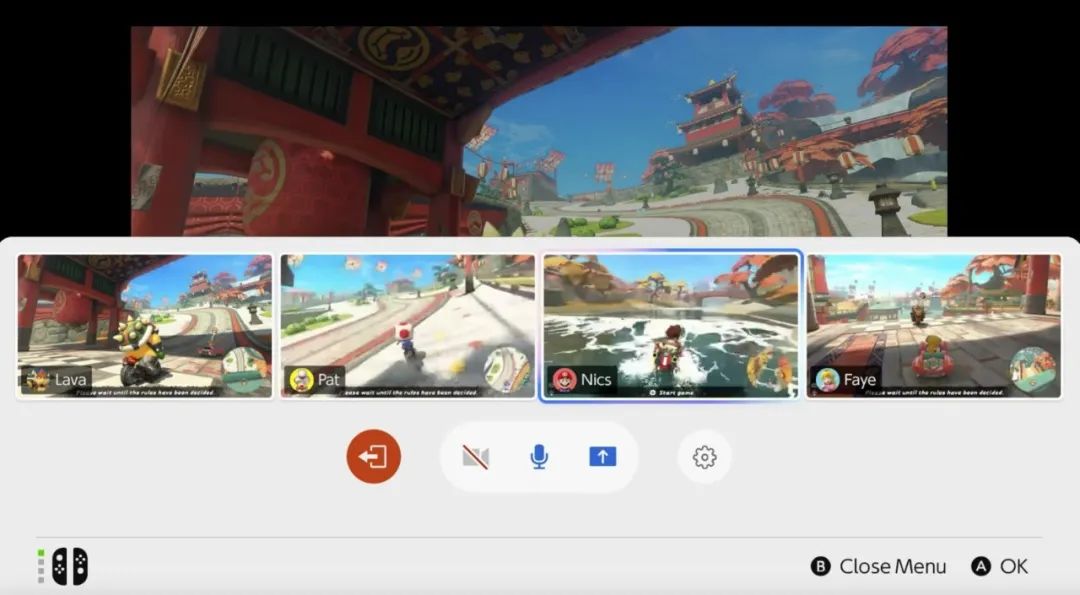Open the GameChat settings gear
The height and width of the screenshot is (595, 1080).
click(704, 457)
